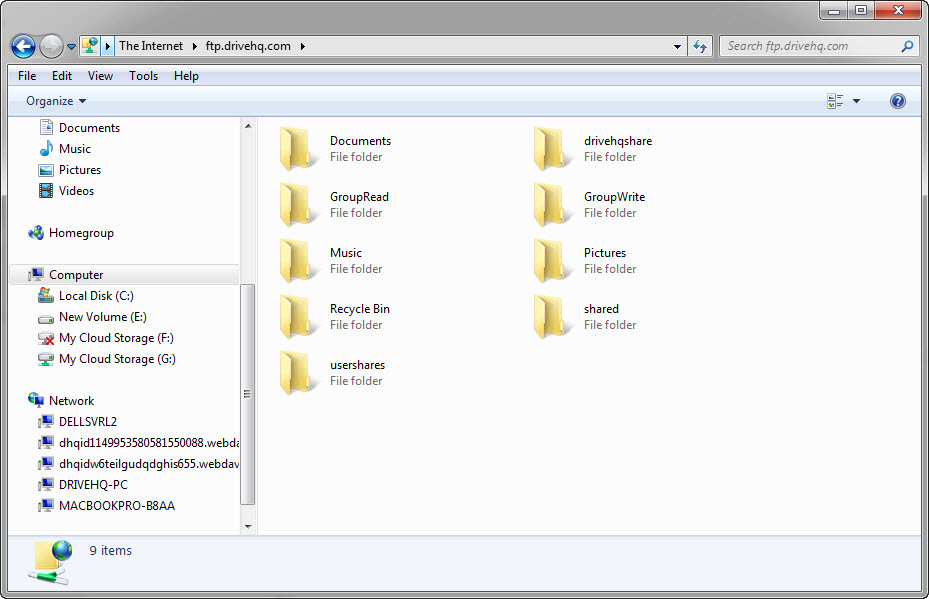The height and width of the screenshot is (599, 929).
Task: Open the Tools menu
Action: pos(143,76)
